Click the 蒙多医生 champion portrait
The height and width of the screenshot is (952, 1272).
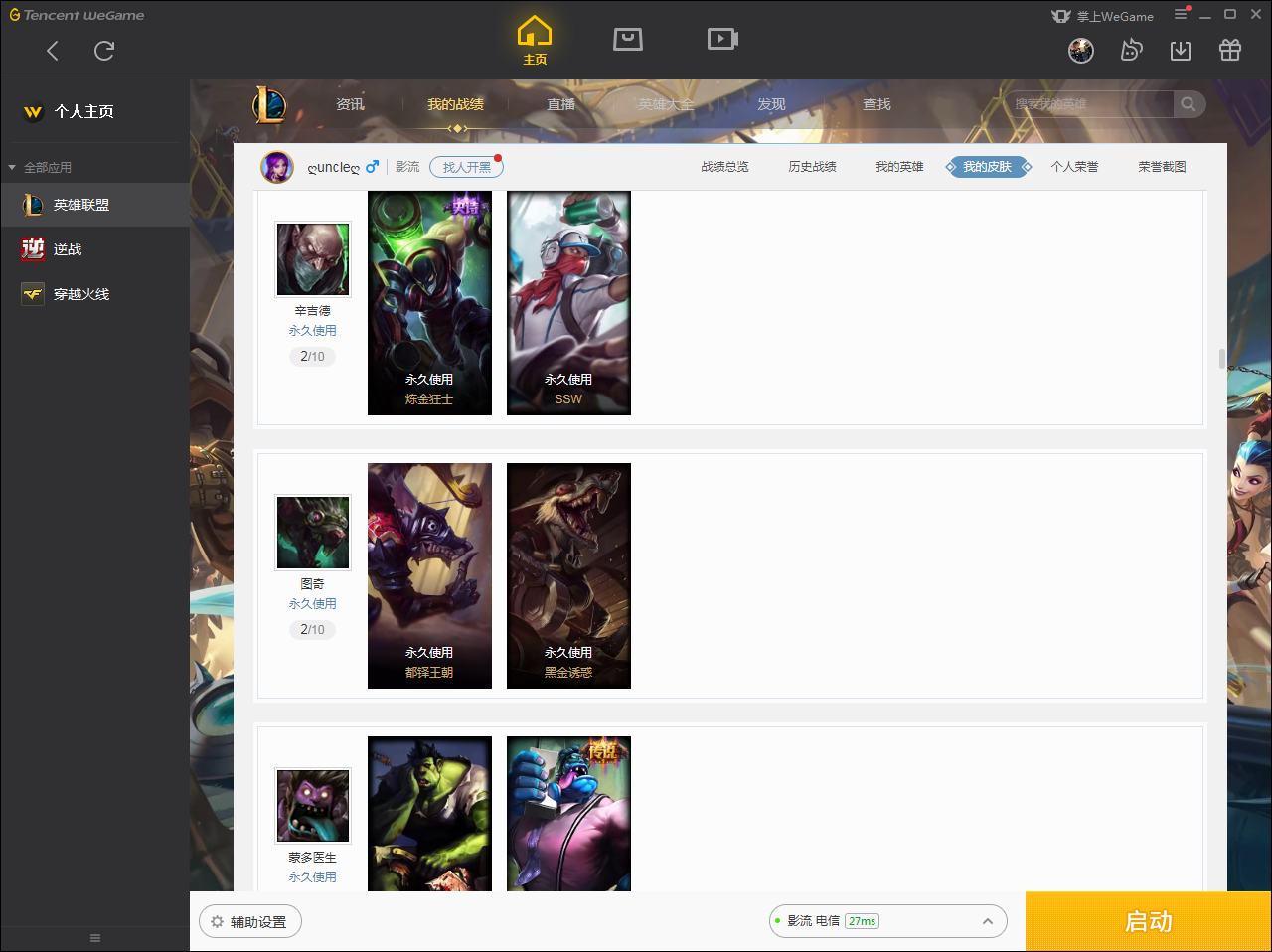pyautogui.click(x=313, y=805)
